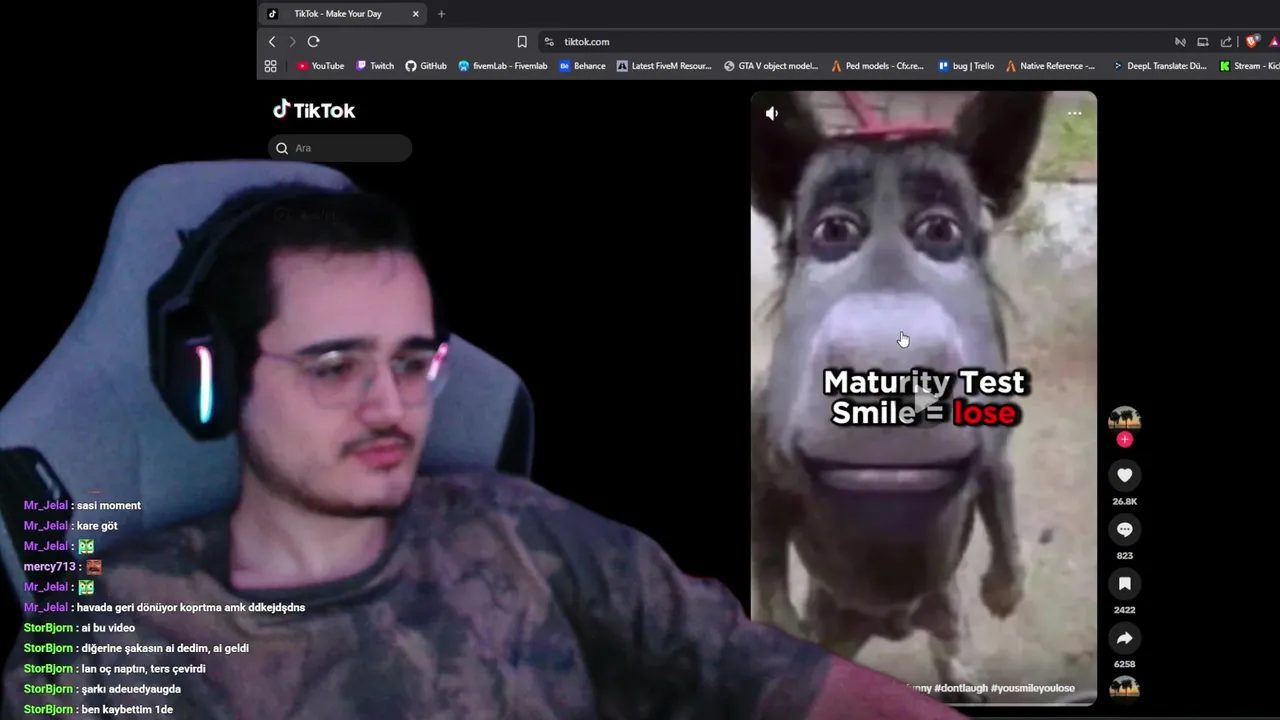Play the video via center play overlay

pyautogui.click(x=924, y=398)
